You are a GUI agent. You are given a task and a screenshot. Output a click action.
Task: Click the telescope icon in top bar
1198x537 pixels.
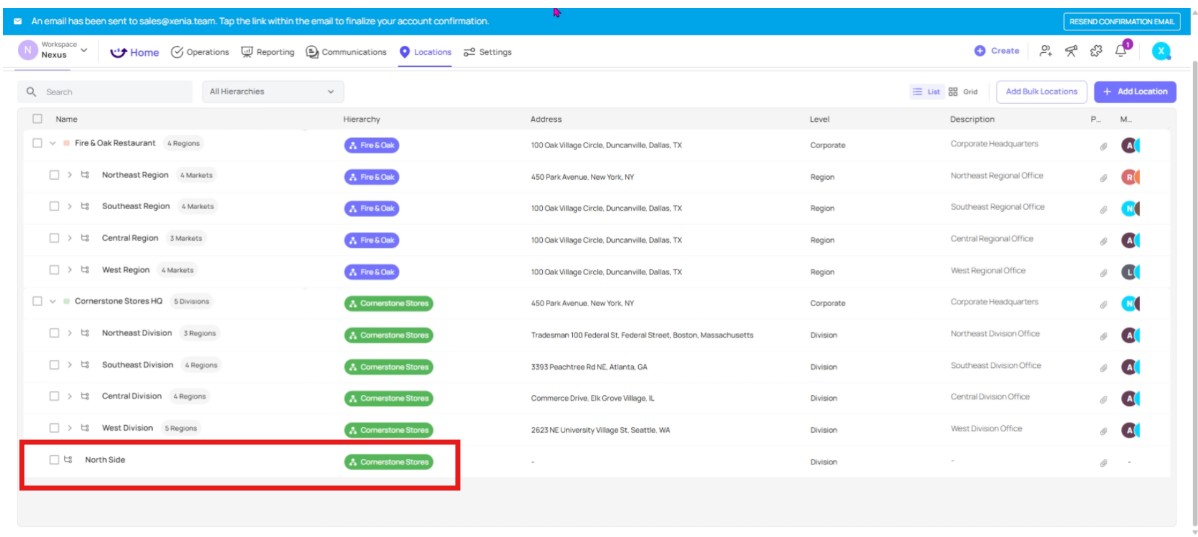pos(1071,51)
